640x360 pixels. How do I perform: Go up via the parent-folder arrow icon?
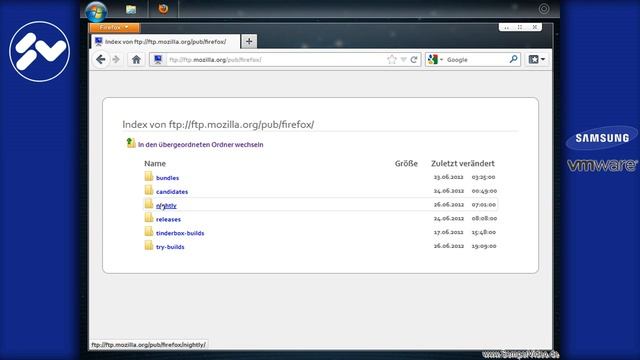click(131, 143)
